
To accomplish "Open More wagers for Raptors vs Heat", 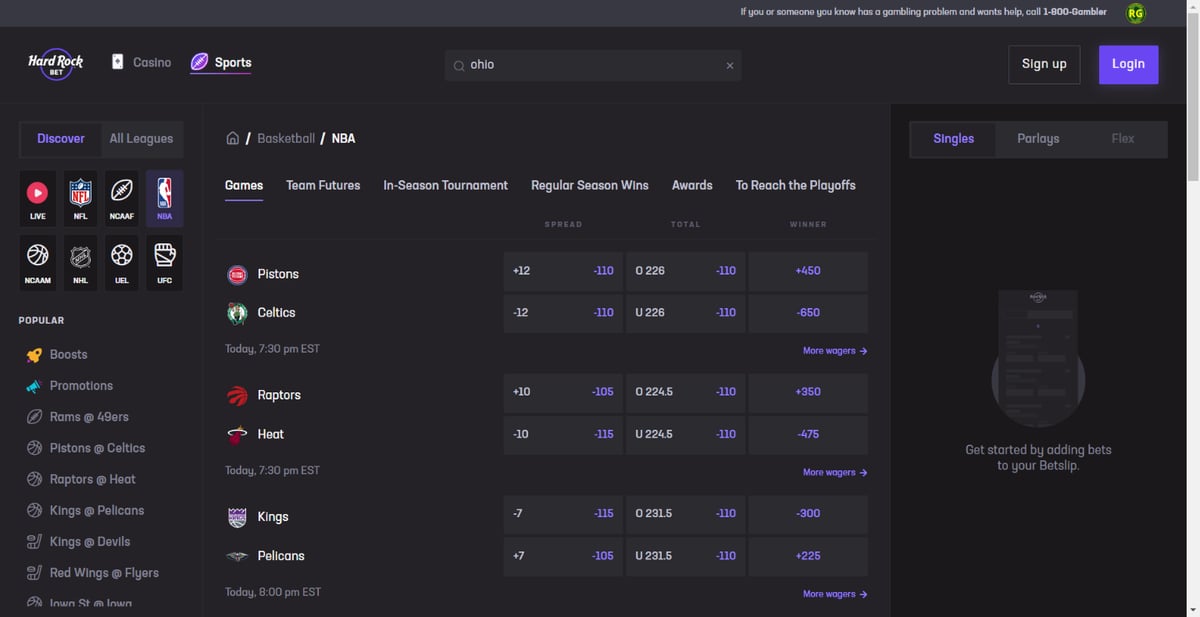I will (835, 472).
